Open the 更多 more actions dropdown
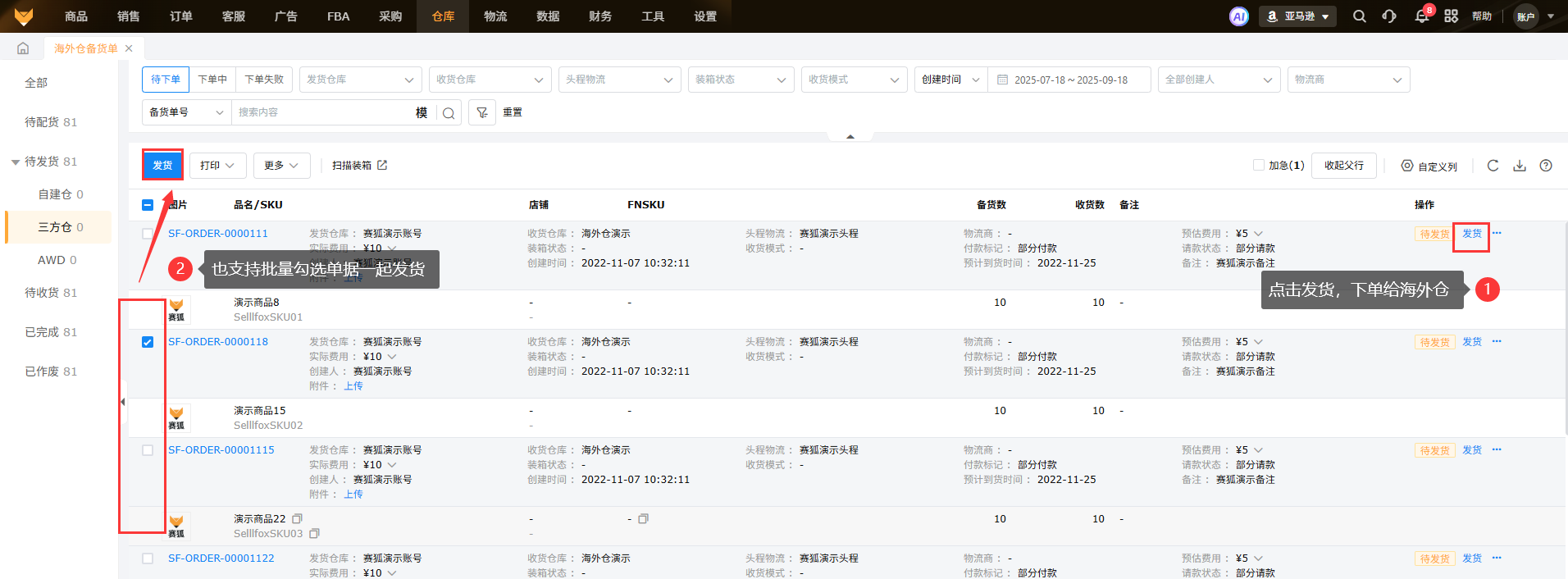Screen dimensions: 1568x579 click(281, 166)
